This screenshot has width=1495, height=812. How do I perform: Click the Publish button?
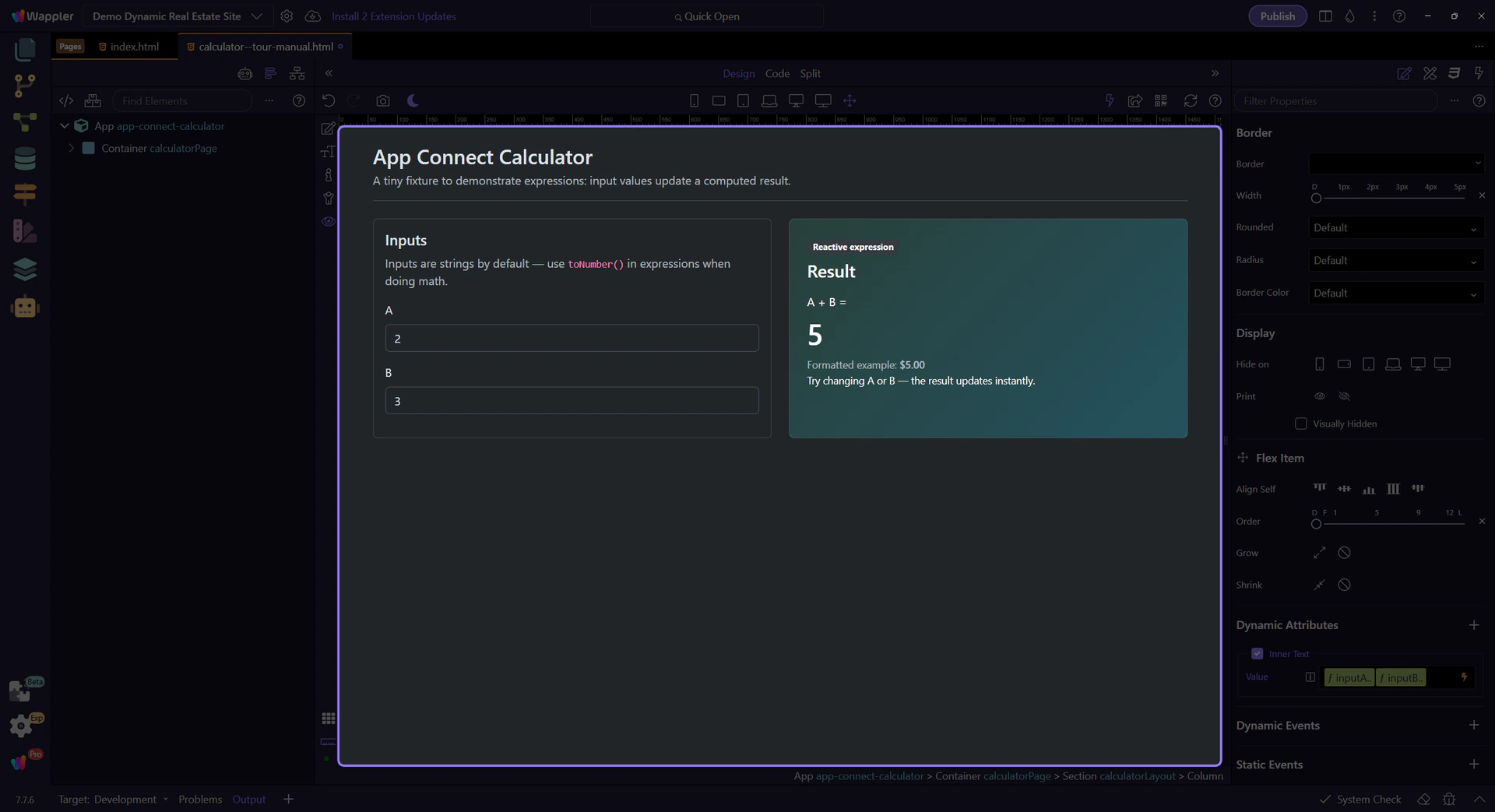tap(1277, 16)
